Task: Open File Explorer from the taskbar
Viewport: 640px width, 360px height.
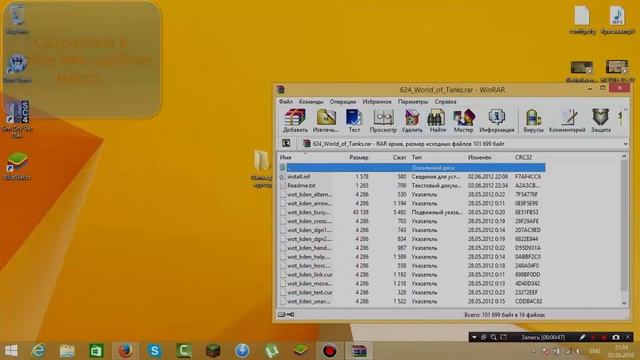Action: (x=67, y=351)
